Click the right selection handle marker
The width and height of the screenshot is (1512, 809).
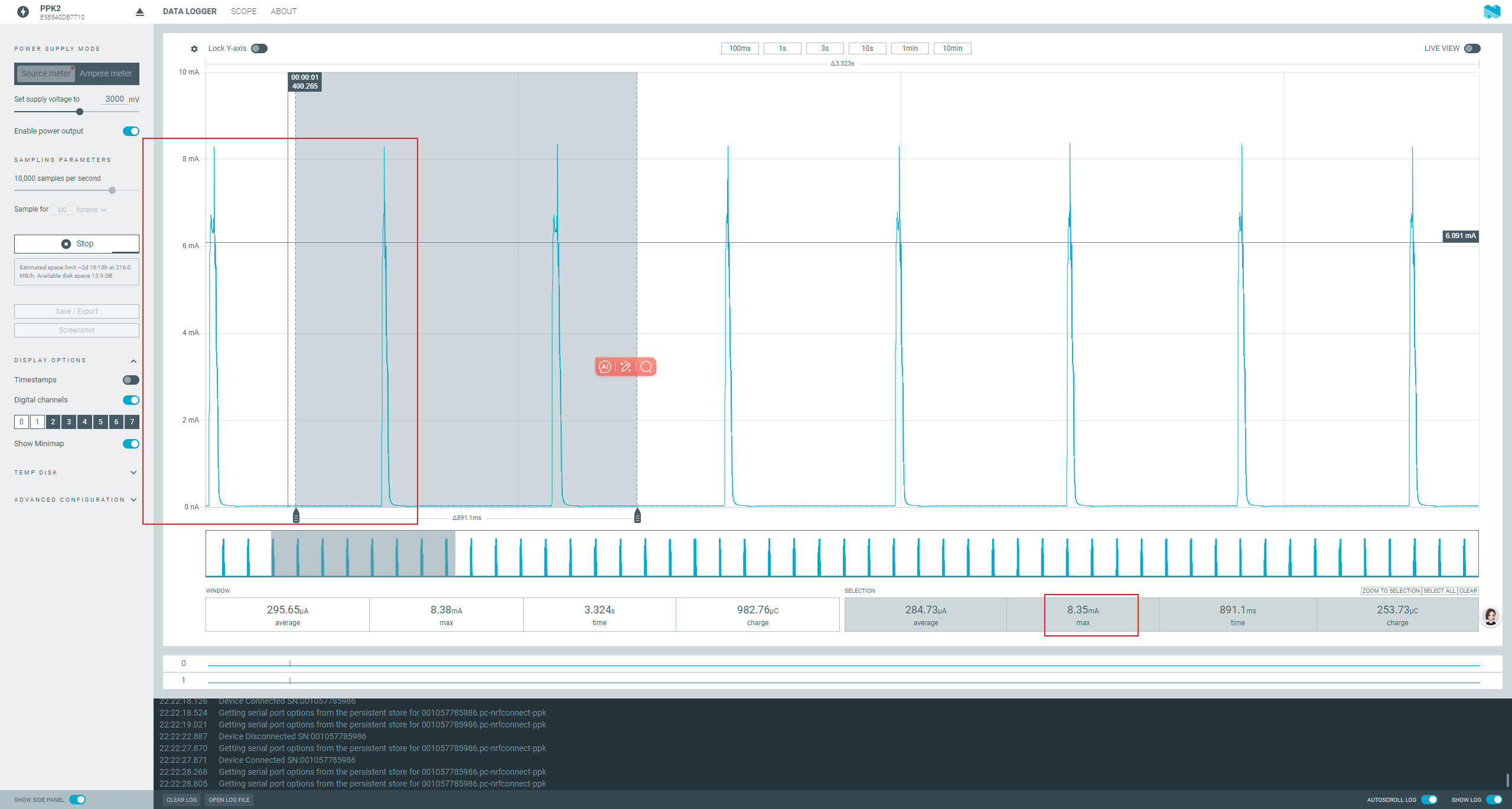pos(637,515)
